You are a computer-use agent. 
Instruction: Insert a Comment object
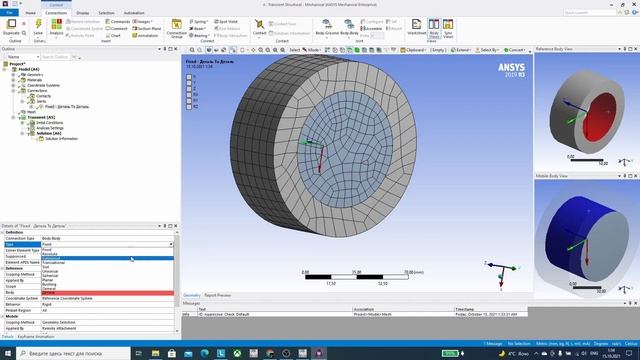coord(116,29)
